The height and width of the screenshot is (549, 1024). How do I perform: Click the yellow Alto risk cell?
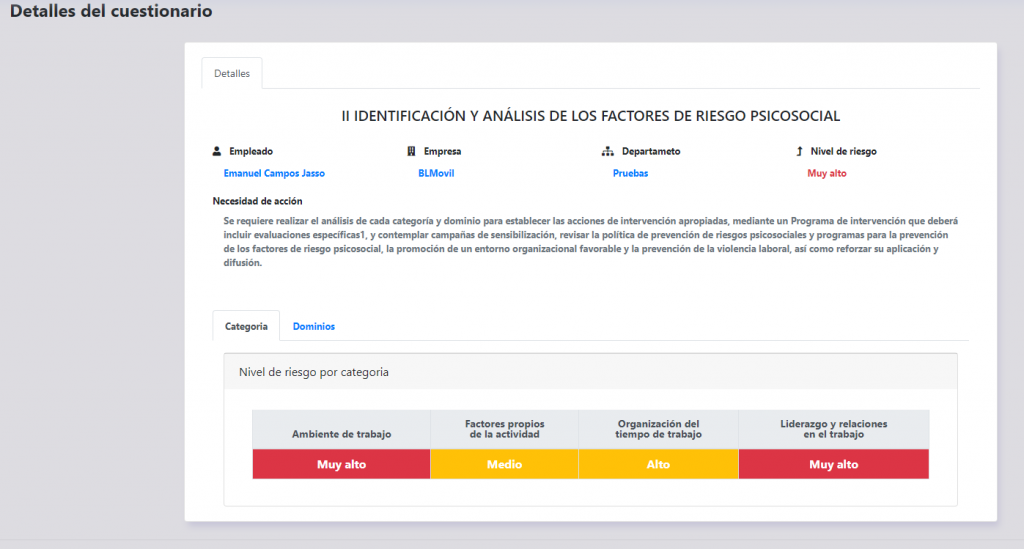click(x=658, y=464)
